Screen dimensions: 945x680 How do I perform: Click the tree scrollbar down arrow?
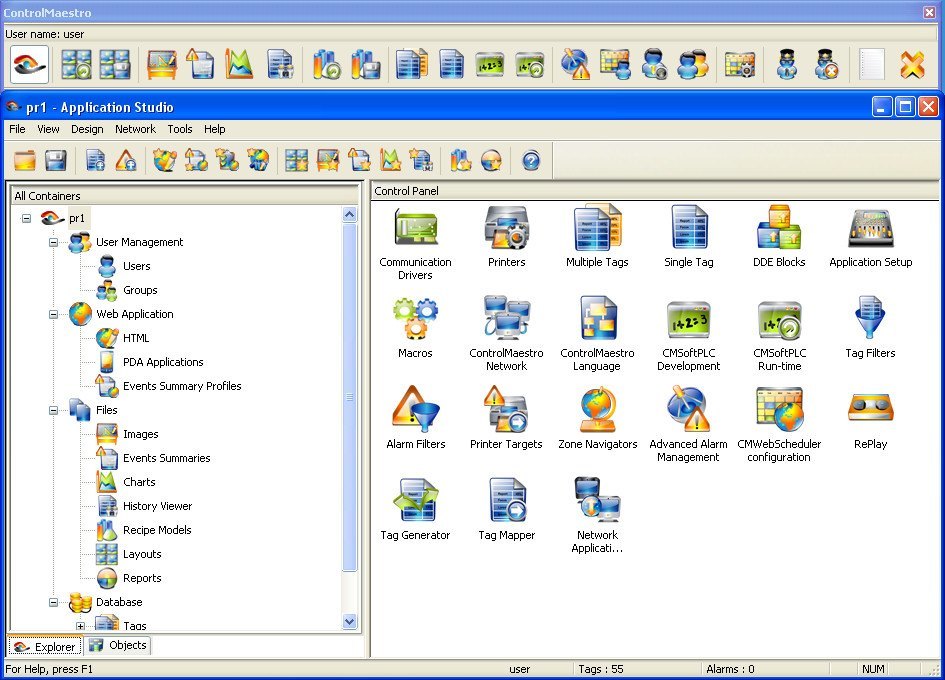[x=349, y=621]
